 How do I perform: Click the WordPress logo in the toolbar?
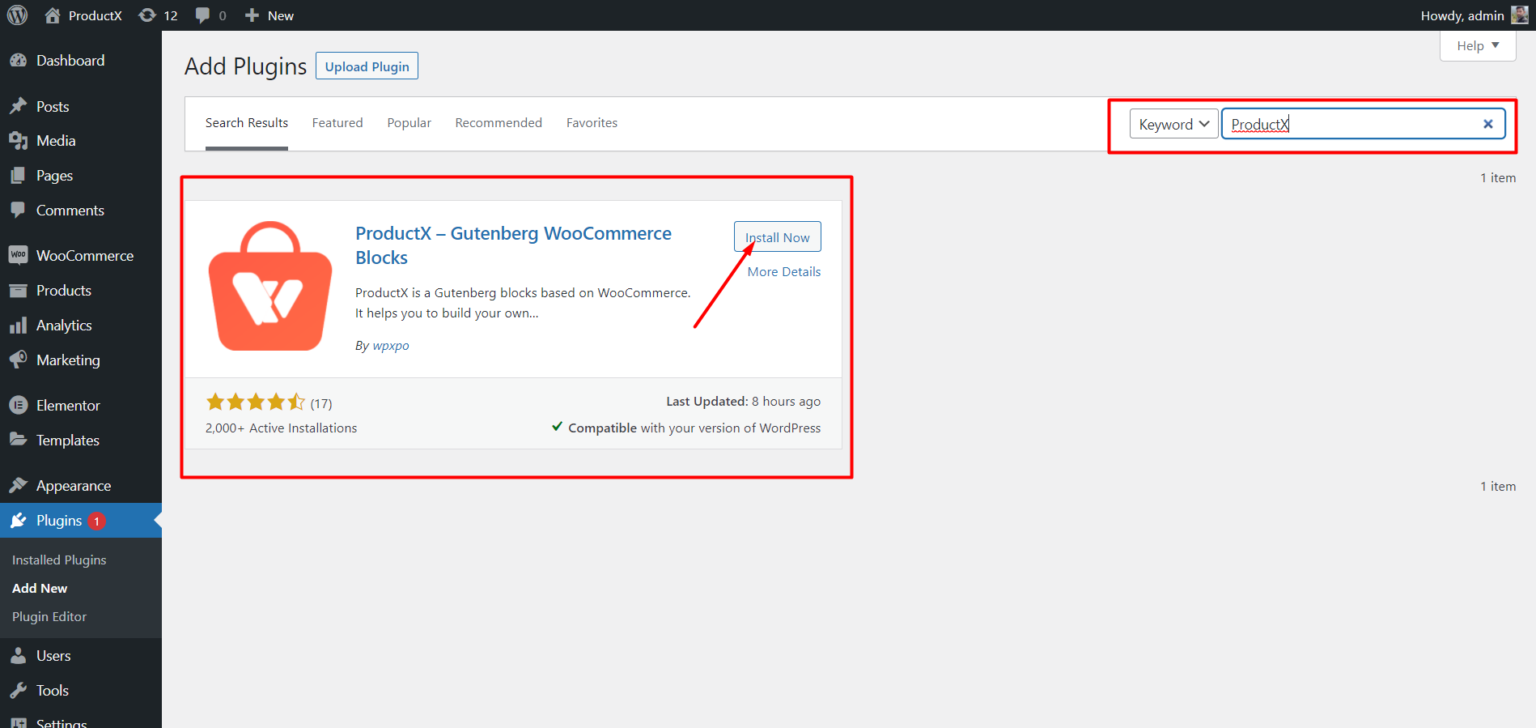[x=17, y=15]
